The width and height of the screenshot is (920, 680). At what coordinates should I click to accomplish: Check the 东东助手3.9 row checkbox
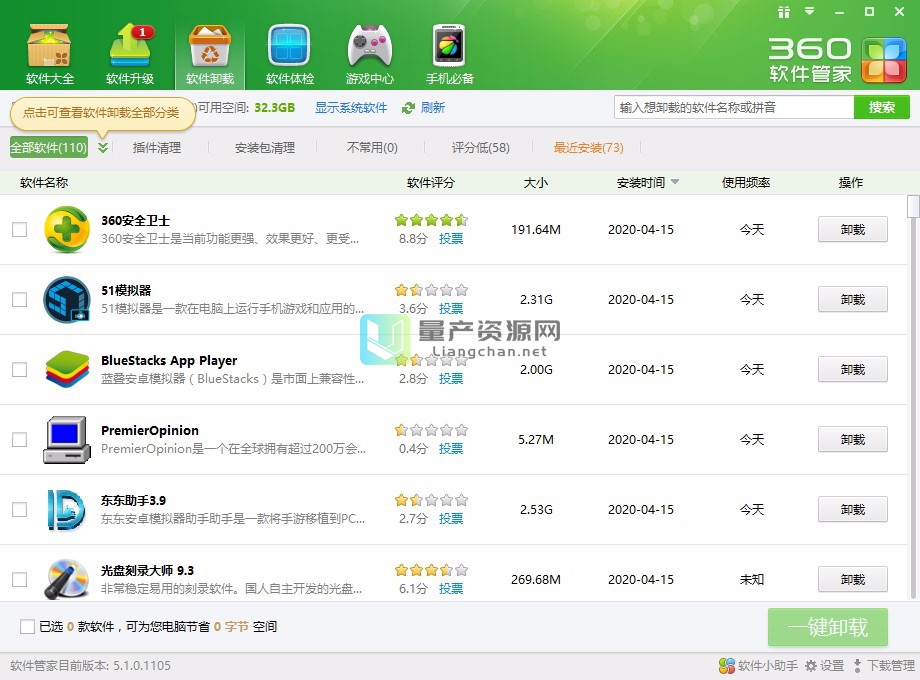tap(19, 509)
